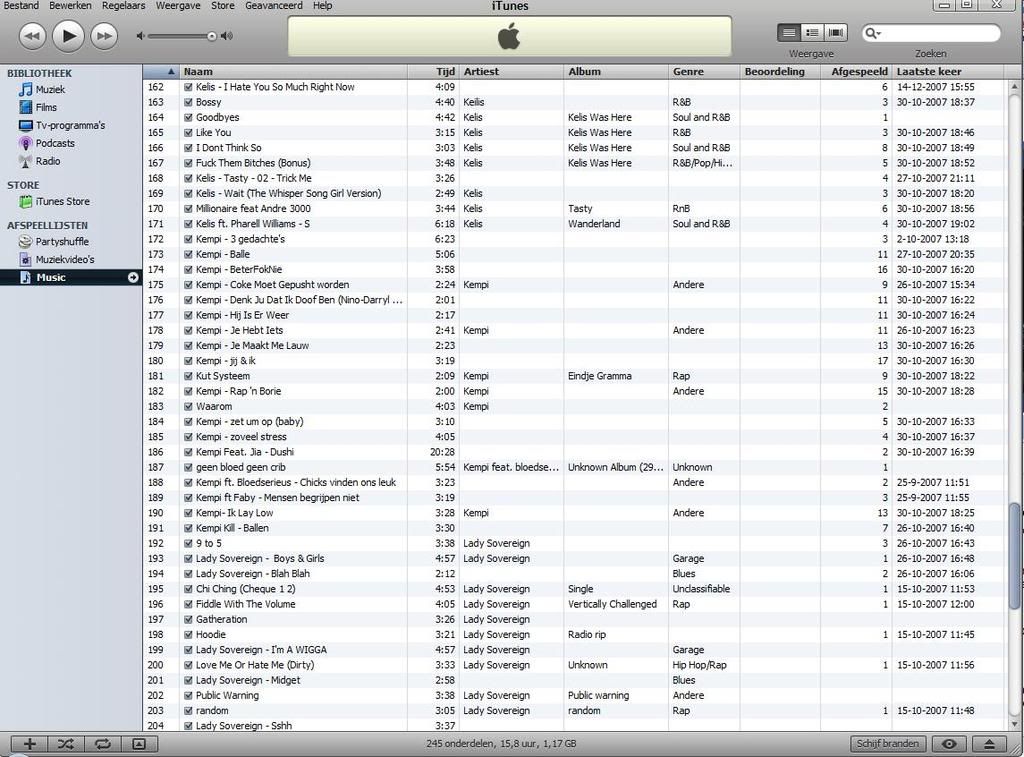Switch to list view mode

(x=789, y=32)
